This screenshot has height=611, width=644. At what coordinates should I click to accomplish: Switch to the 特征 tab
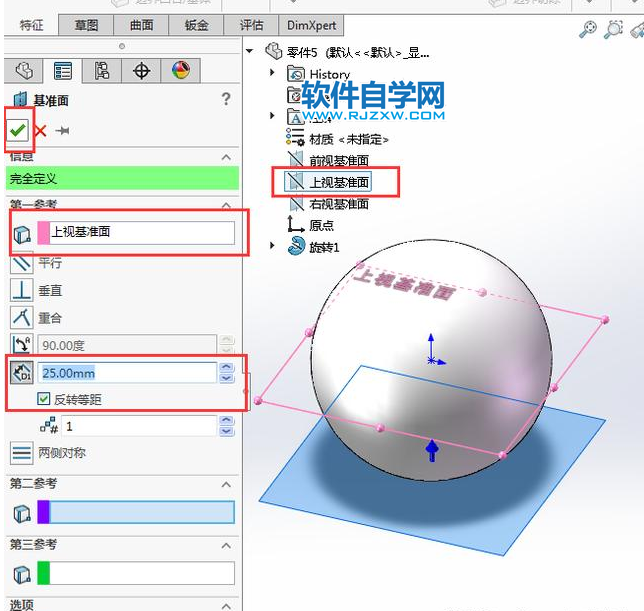(31, 25)
